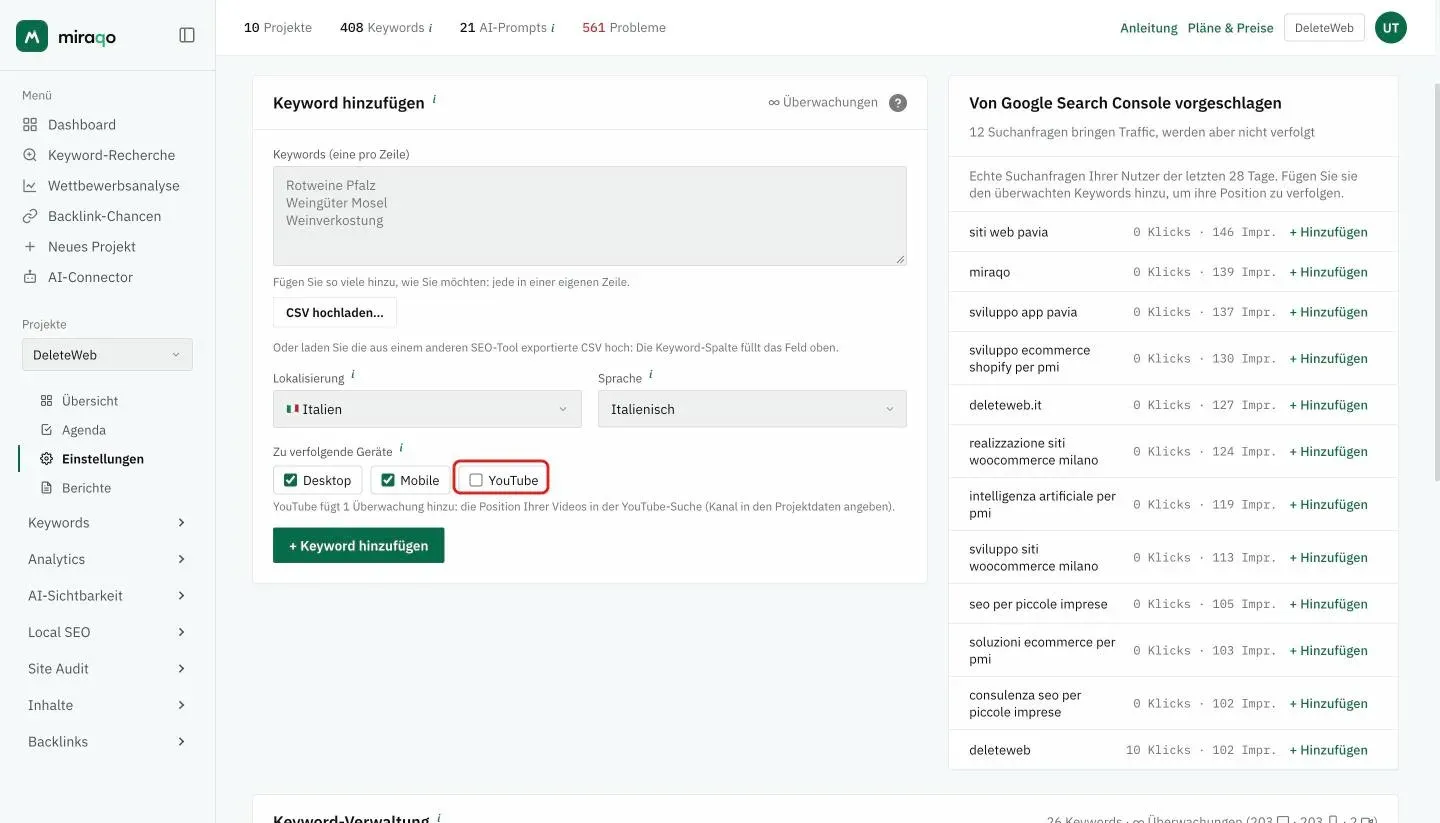Click the 408 Keywords counter
This screenshot has height=823, width=1440.
pyautogui.click(x=386, y=28)
